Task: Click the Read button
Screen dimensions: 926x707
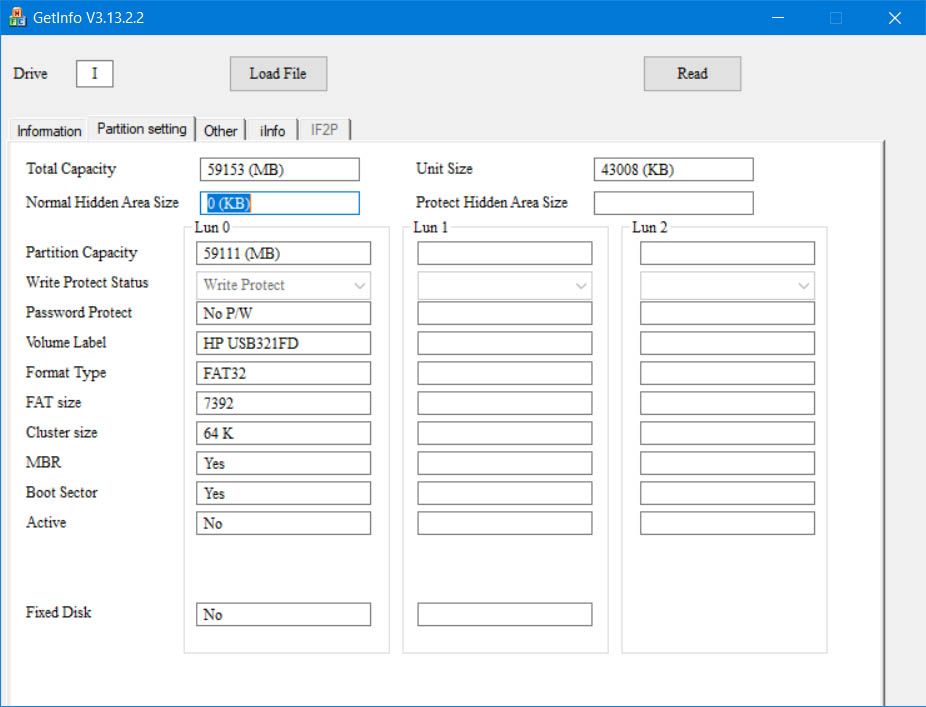Action: pos(692,74)
